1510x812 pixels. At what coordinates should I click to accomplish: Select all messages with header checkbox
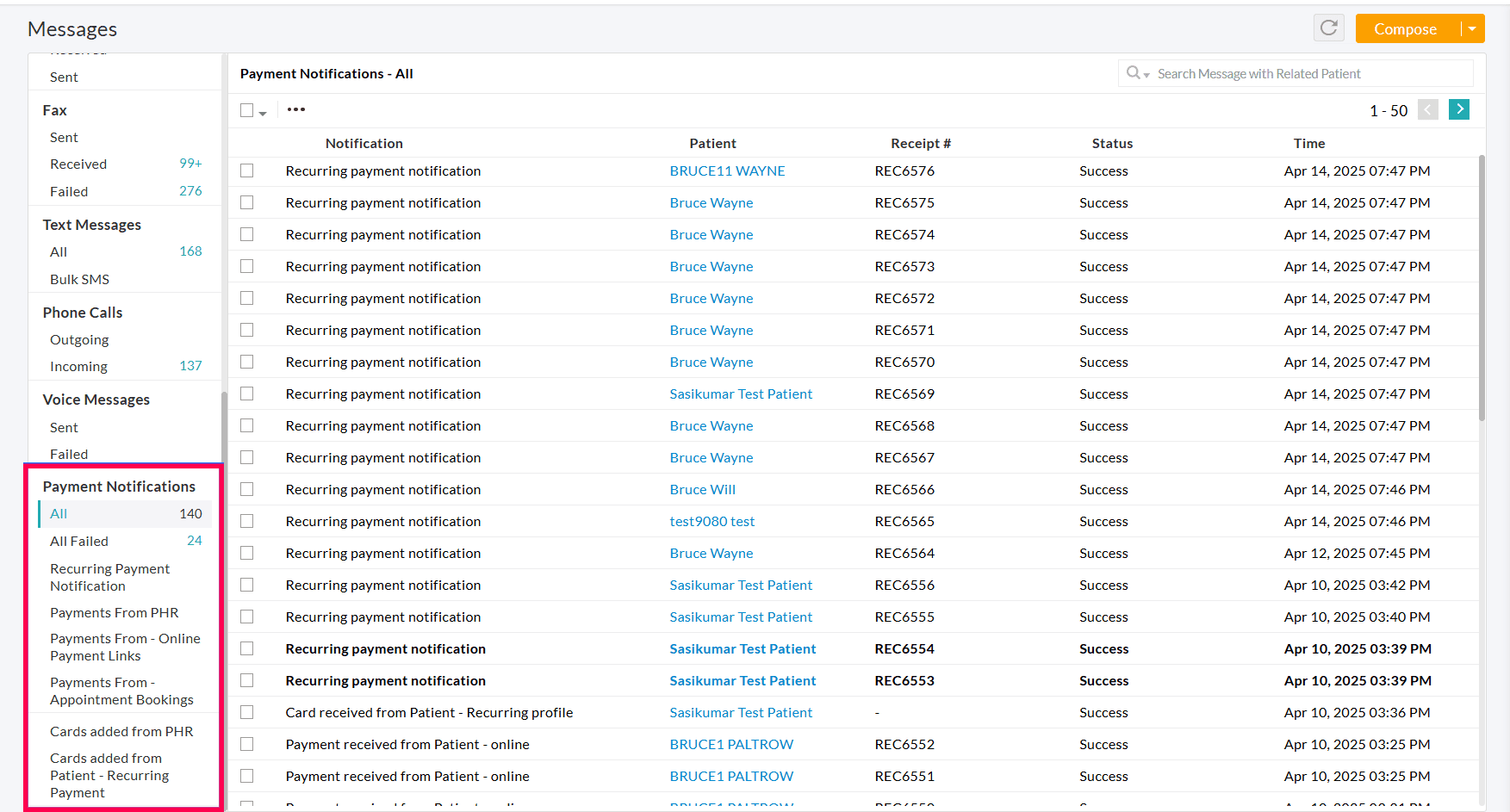245,109
